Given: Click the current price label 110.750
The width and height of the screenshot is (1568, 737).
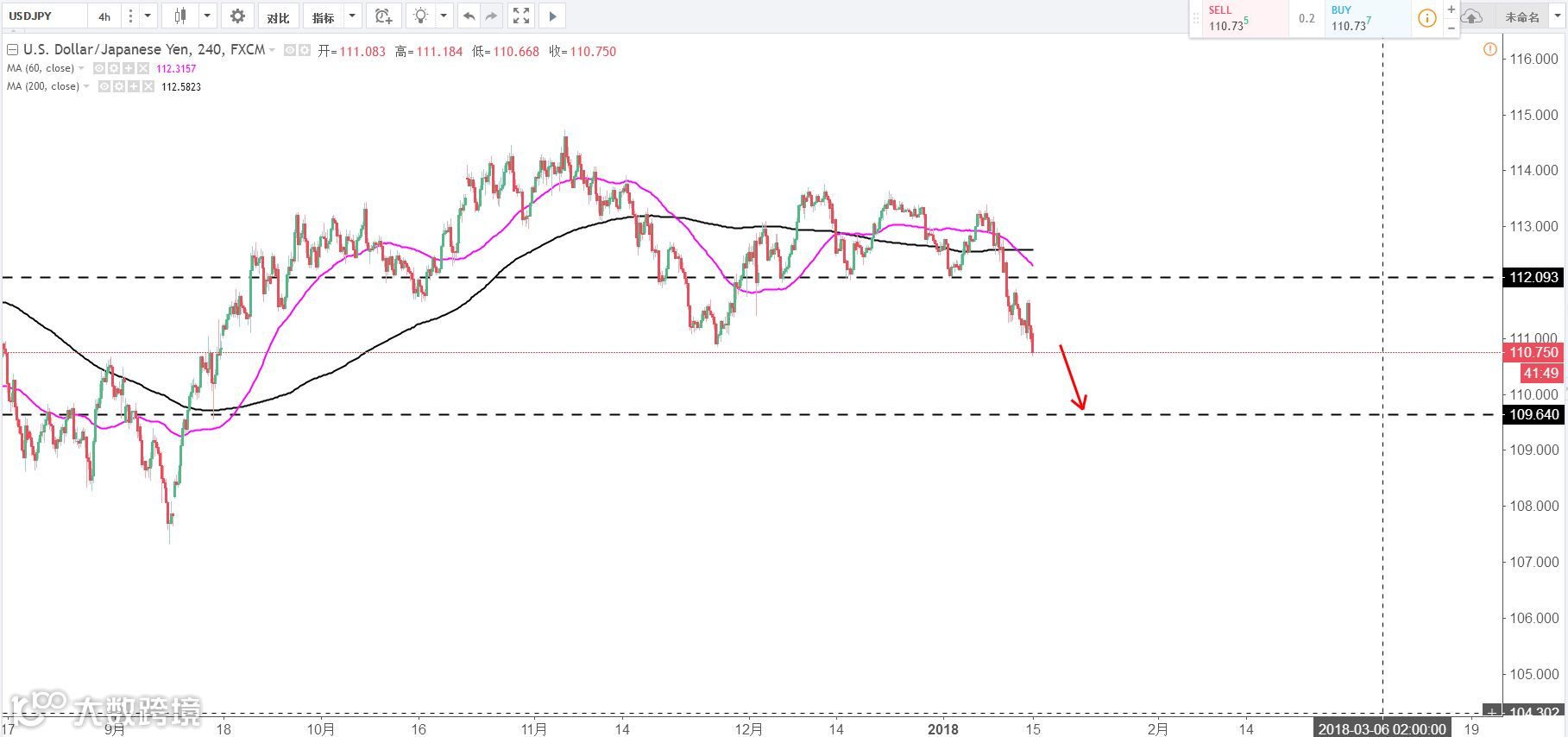Looking at the screenshot, I should (1533, 352).
